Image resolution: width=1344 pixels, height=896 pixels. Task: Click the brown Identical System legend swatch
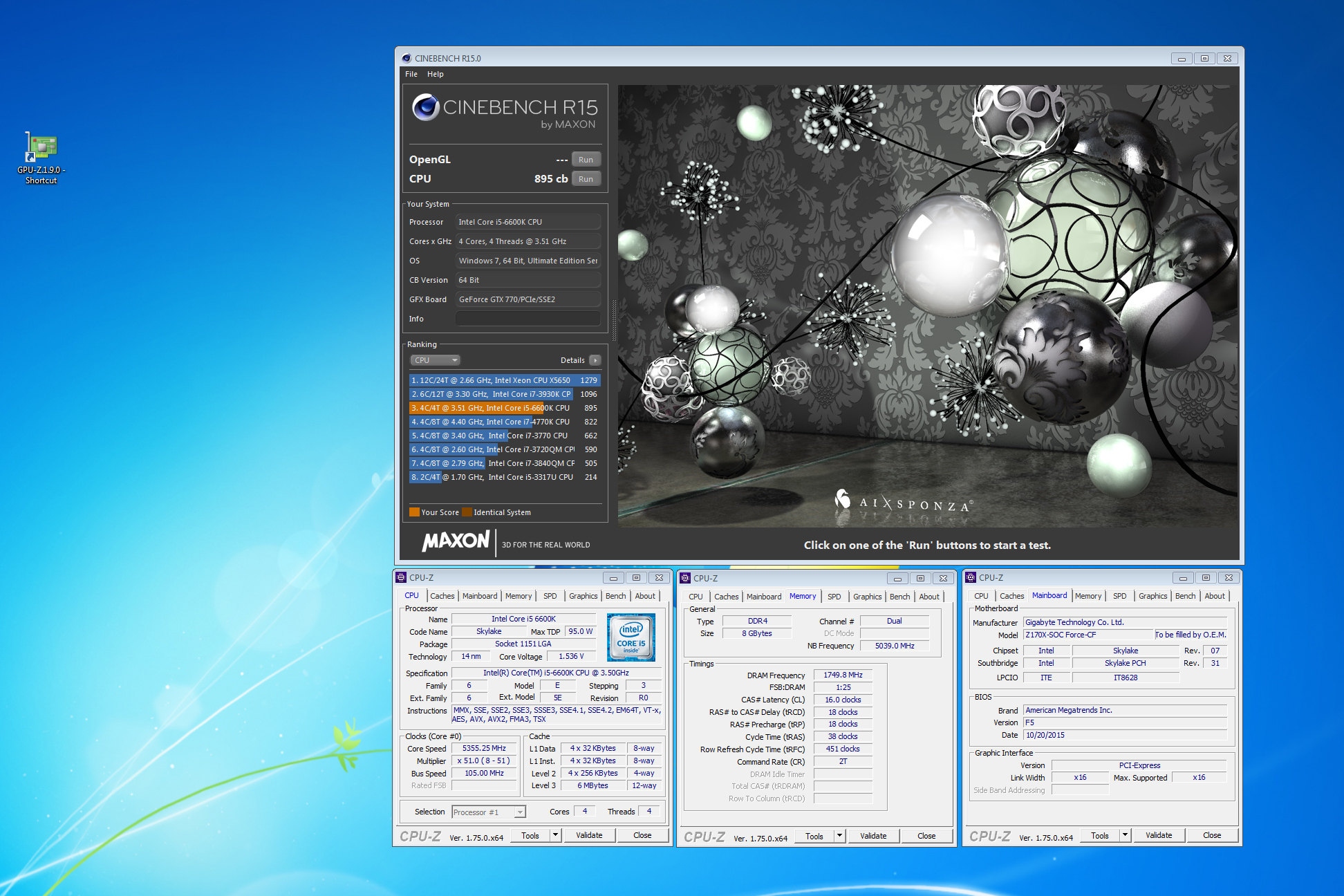pos(467,512)
